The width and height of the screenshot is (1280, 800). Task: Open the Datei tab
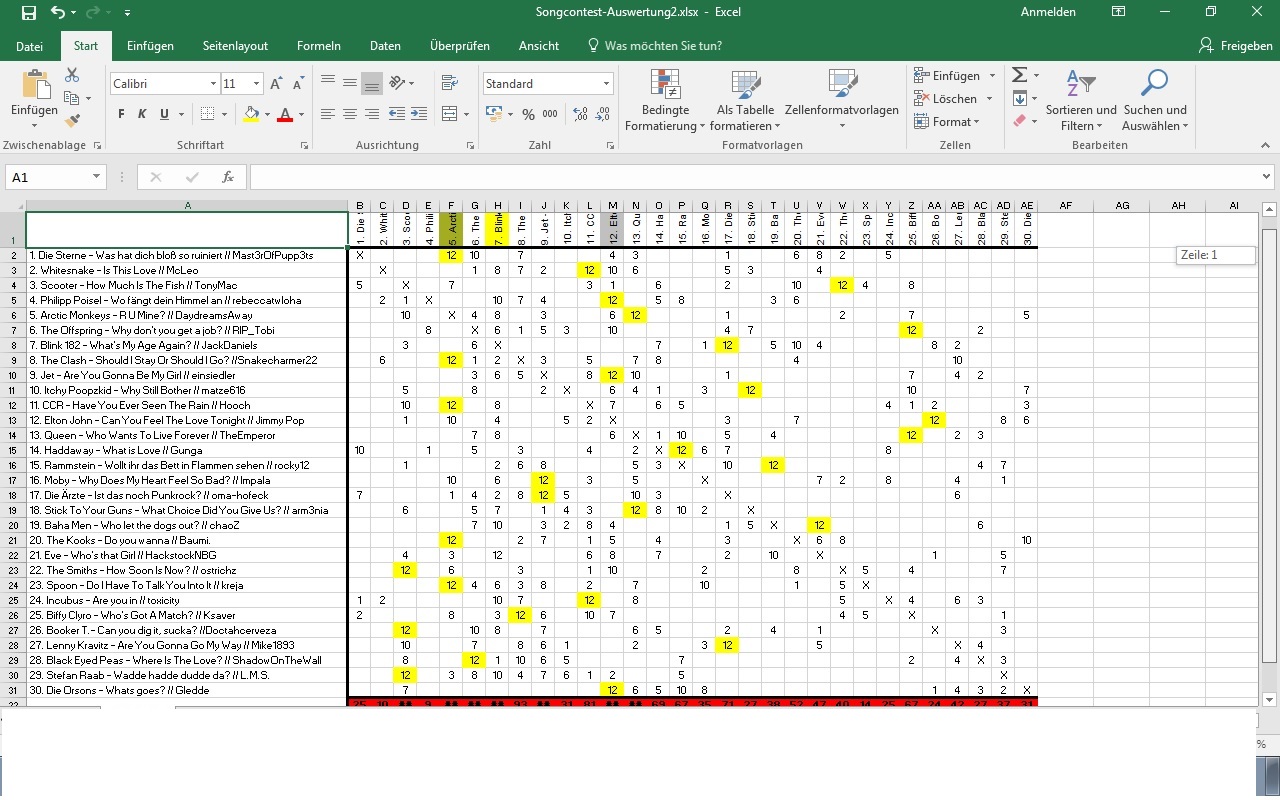pyautogui.click(x=30, y=46)
